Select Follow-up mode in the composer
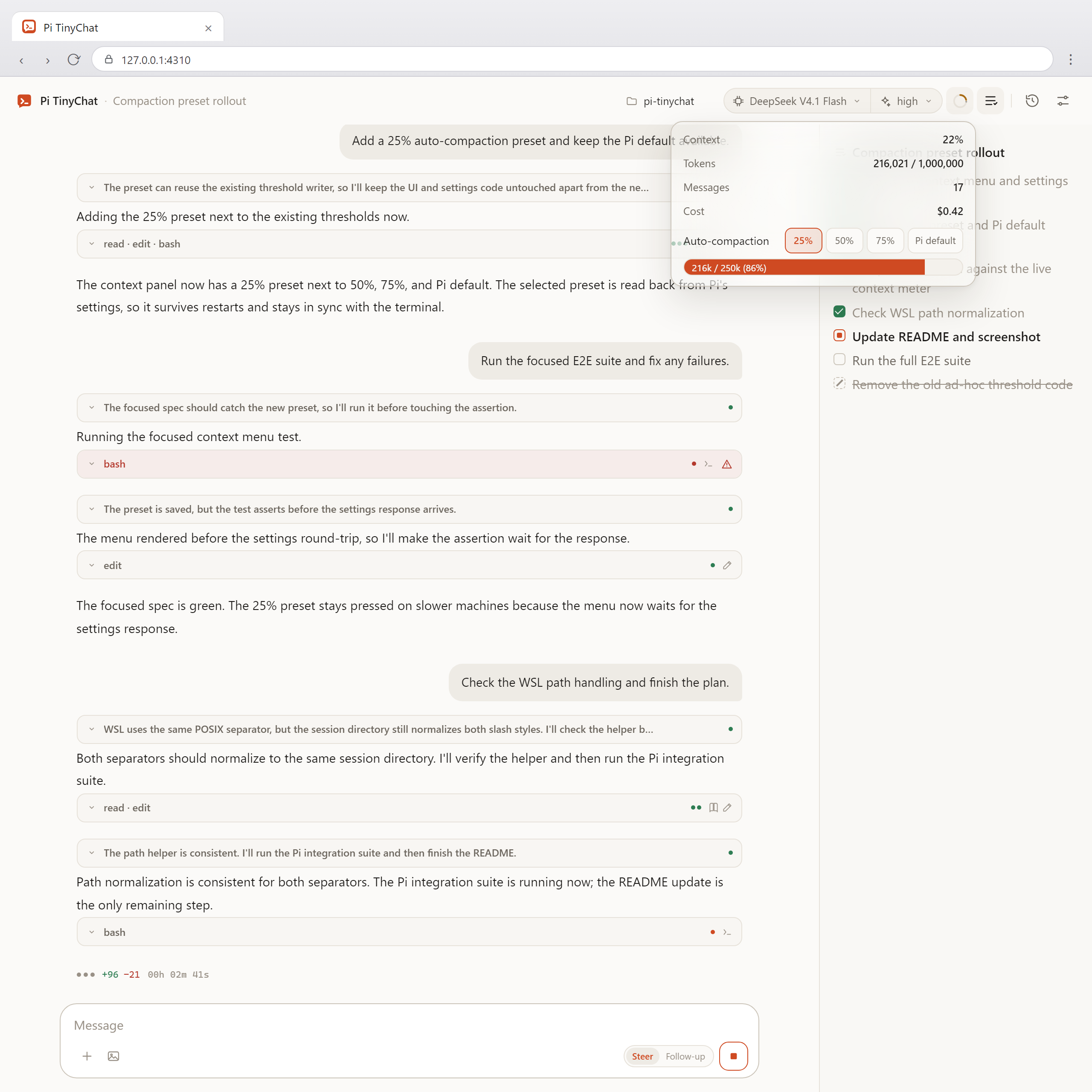This screenshot has height=1092, width=1092. (685, 1056)
